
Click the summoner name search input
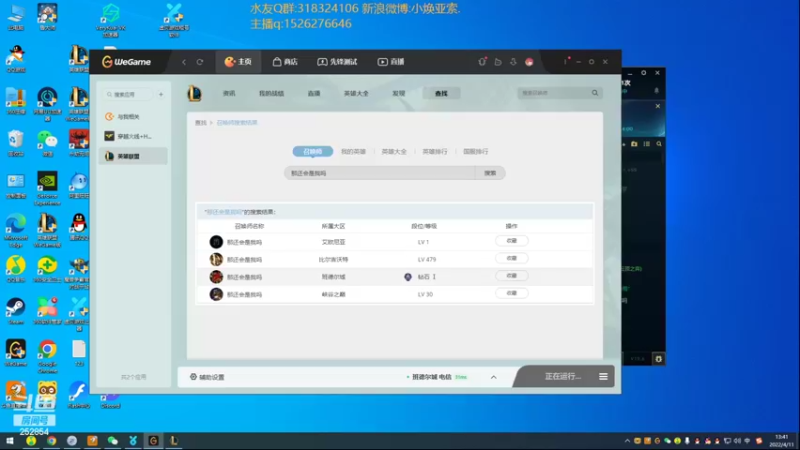pos(380,173)
